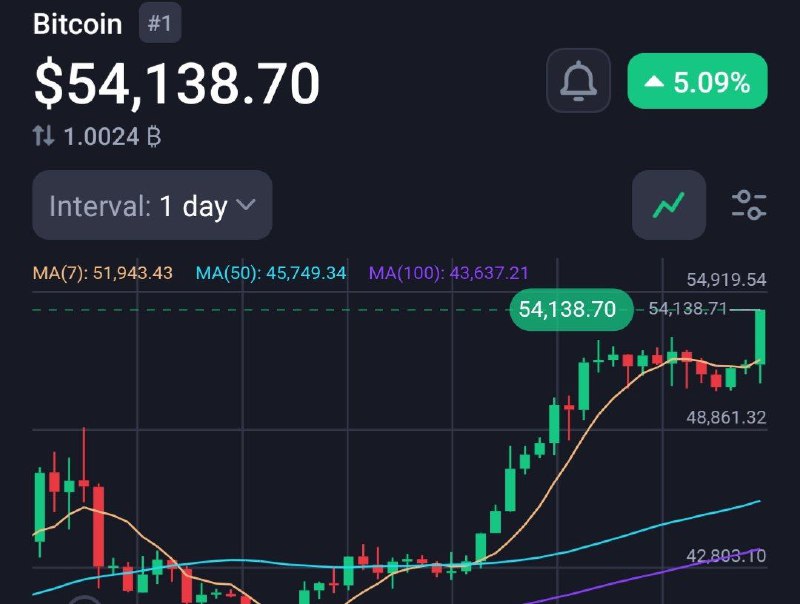
Task: Tap the price alert bell icon
Action: 578,81
